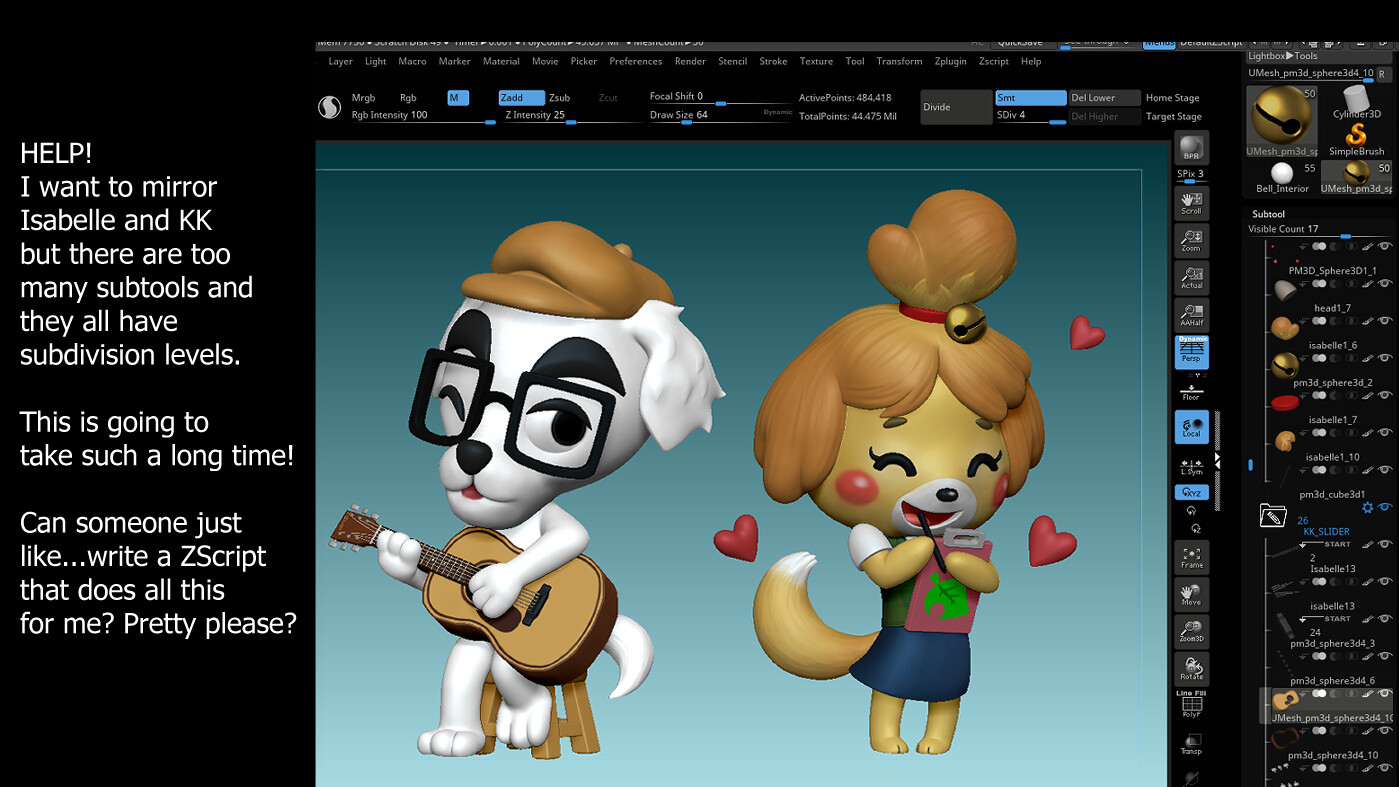Screen dimensions: 1399x787
Task: Click the BPR render icon
Action: tap(1191, 148)
